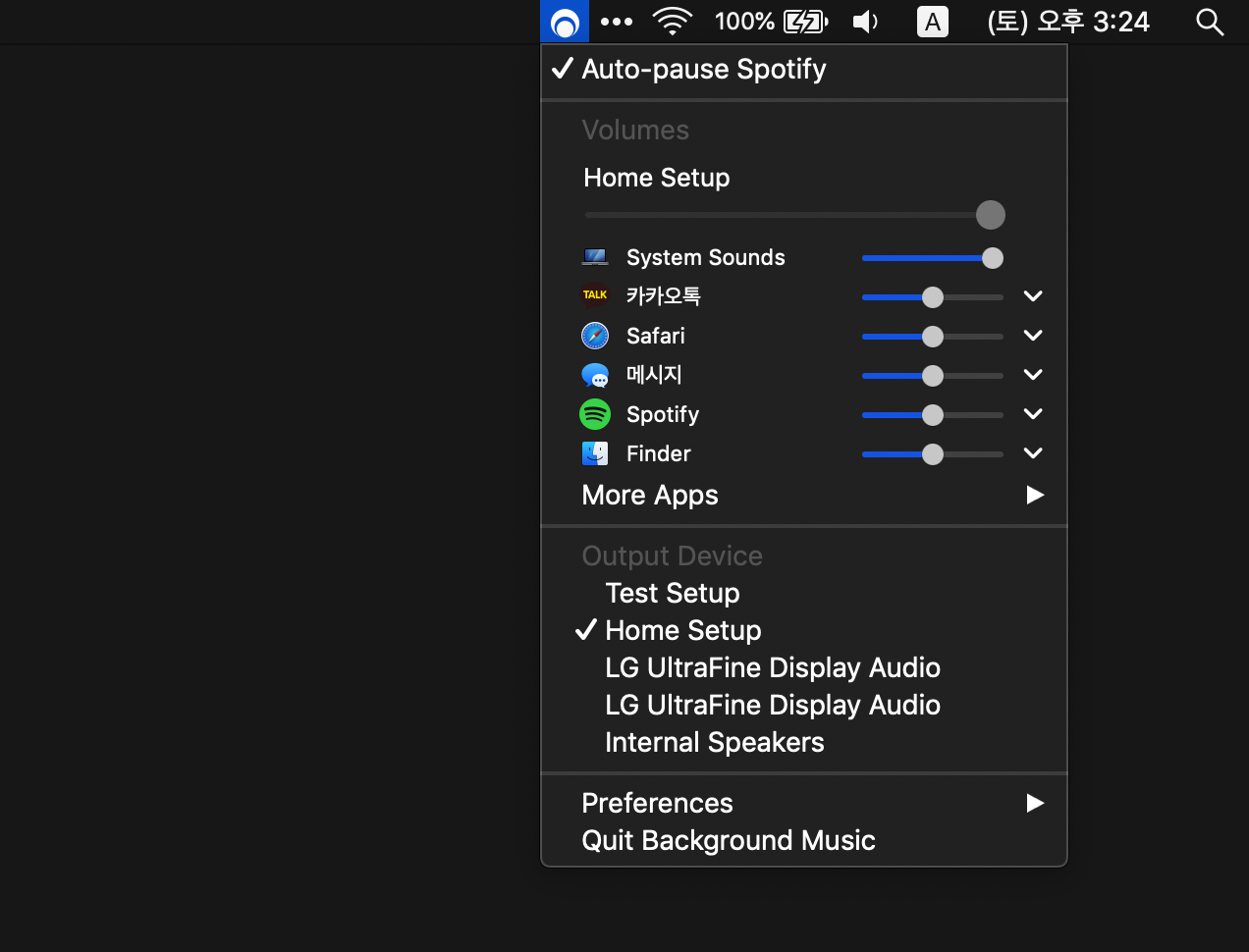Select Internal Speakers output device
This screenshot has height=952, width=1249.
tap(804, 742)
